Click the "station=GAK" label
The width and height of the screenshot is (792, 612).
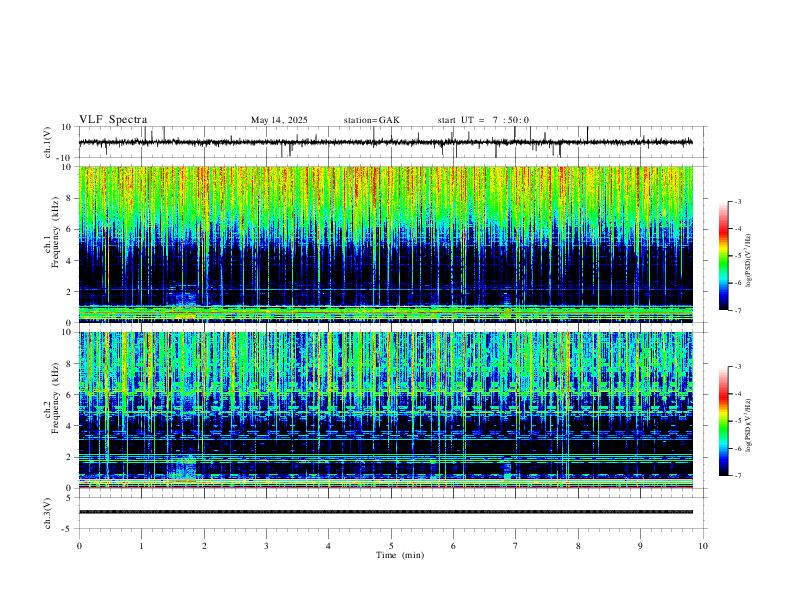click(371, 120)
